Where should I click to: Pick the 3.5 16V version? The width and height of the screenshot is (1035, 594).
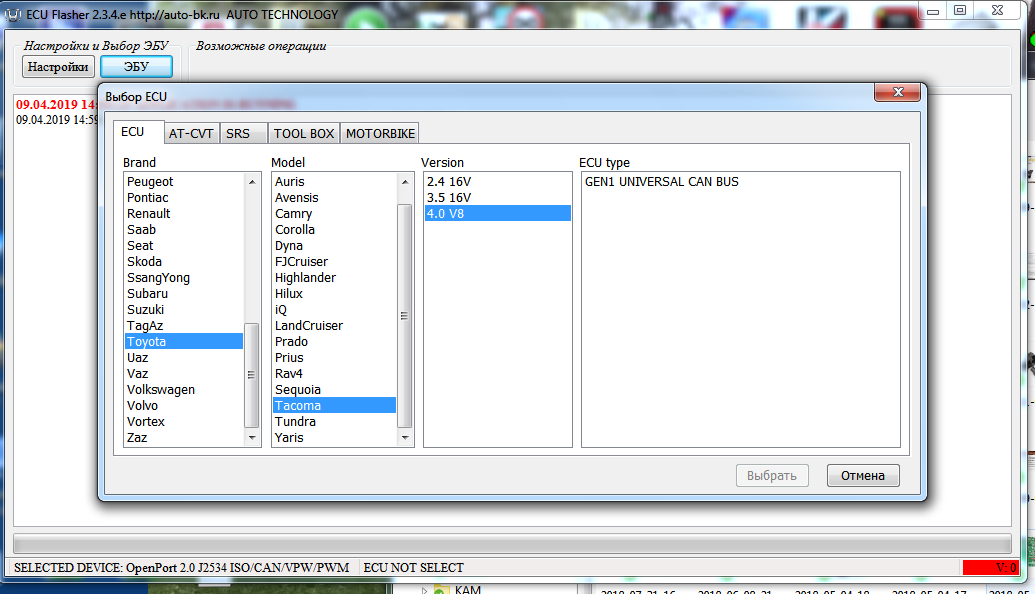click(498, 197)
